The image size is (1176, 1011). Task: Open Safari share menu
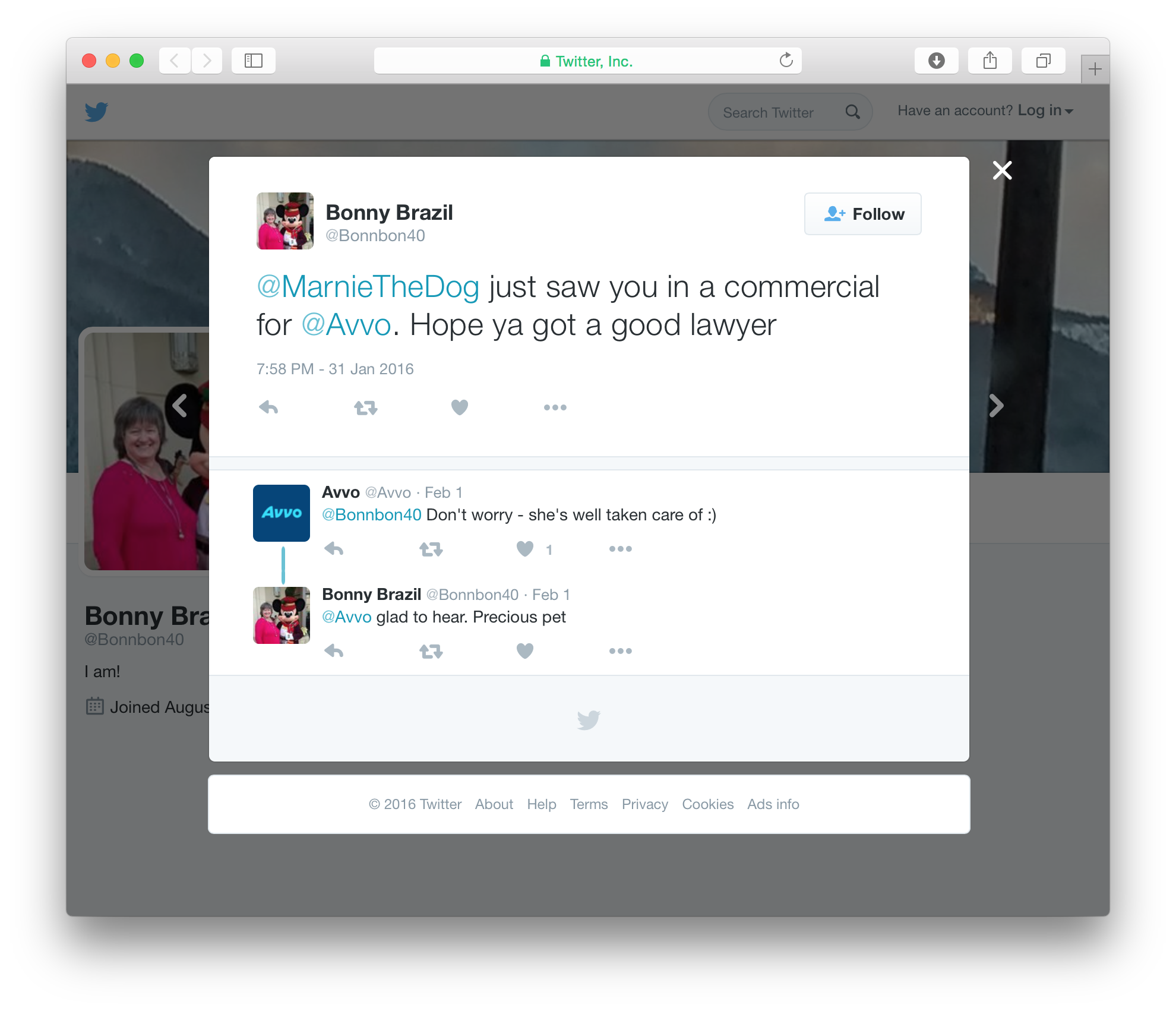[990, 61]
